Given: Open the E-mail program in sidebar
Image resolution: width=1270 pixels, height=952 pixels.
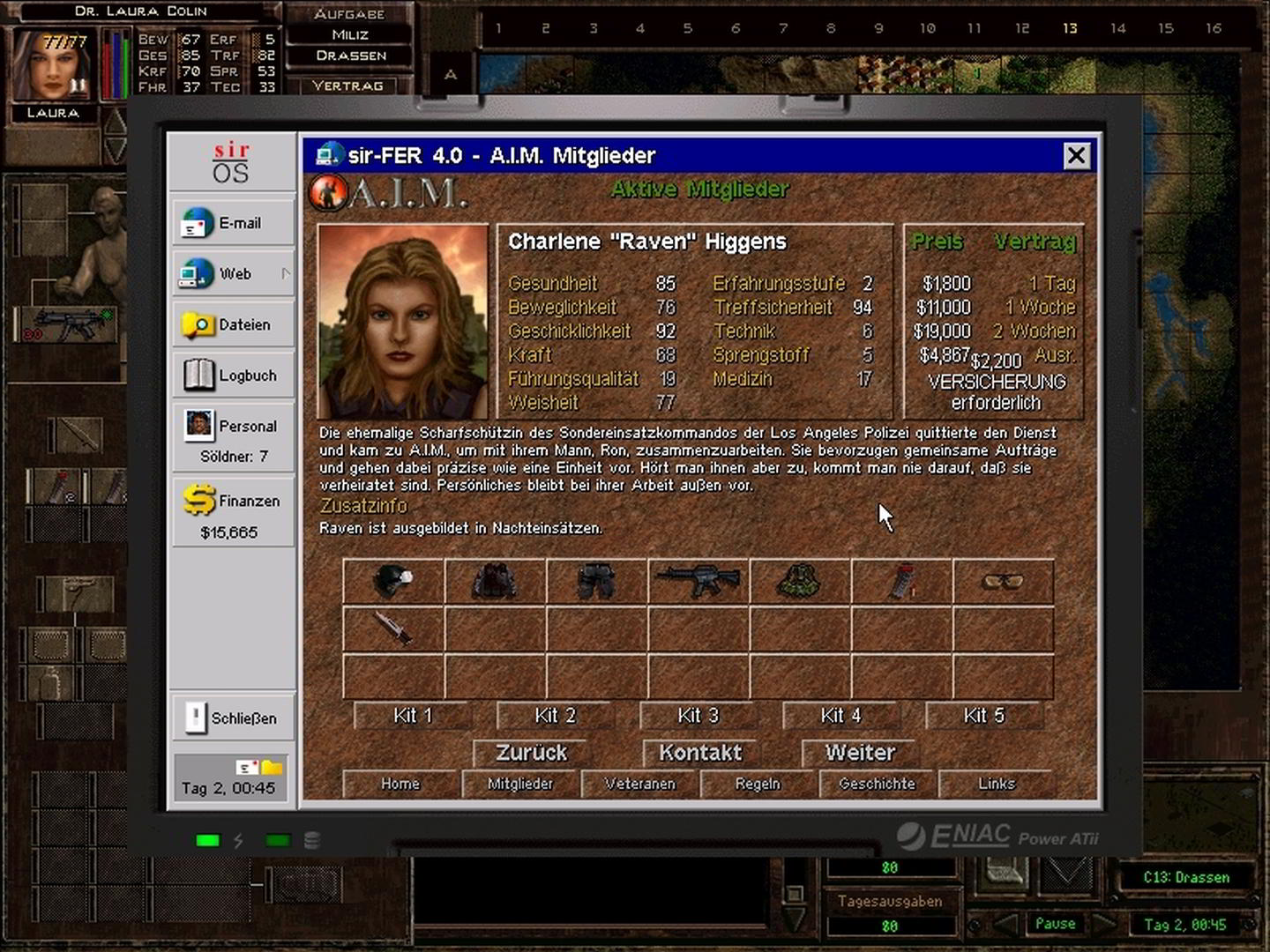Looking at the screenshot, I should point(233,224).
